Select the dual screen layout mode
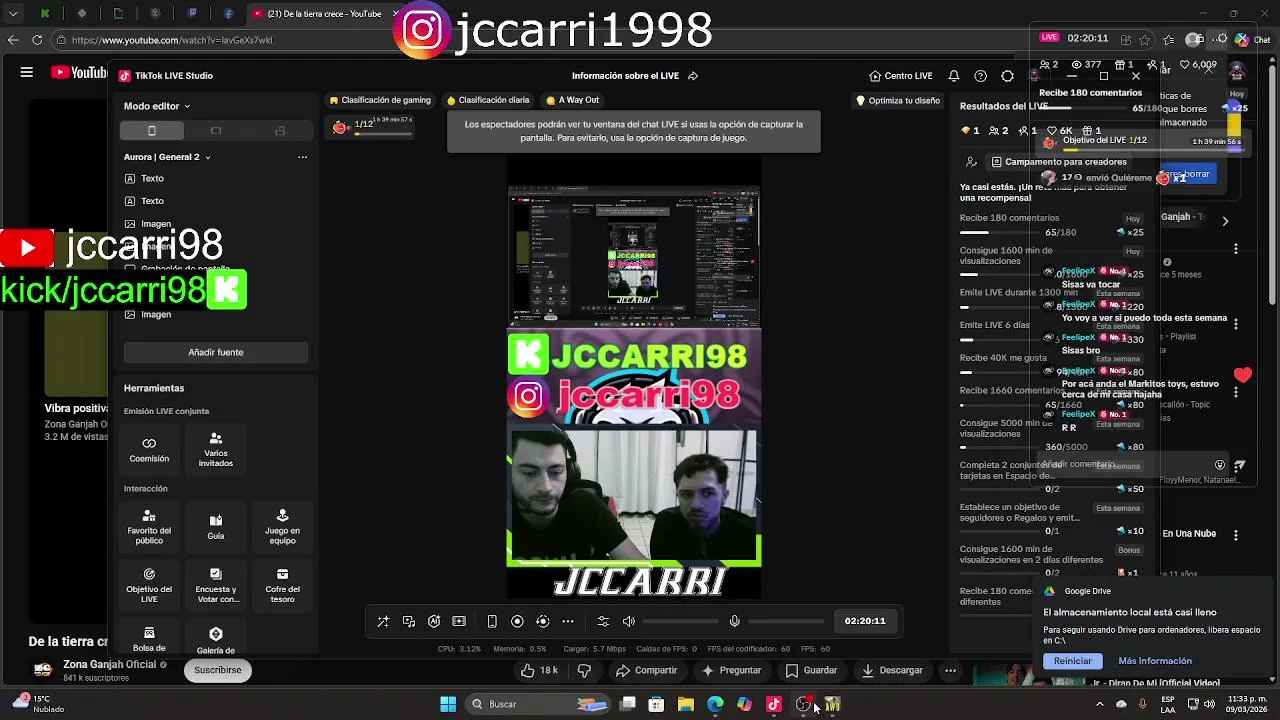Screen dimensions: 1280x720 [x=280, y=131]
